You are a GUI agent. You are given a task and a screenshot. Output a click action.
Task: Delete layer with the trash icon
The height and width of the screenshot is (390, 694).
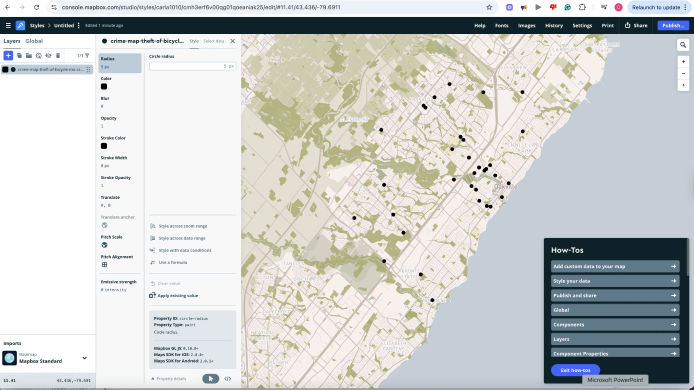click(x=58, y=55)
